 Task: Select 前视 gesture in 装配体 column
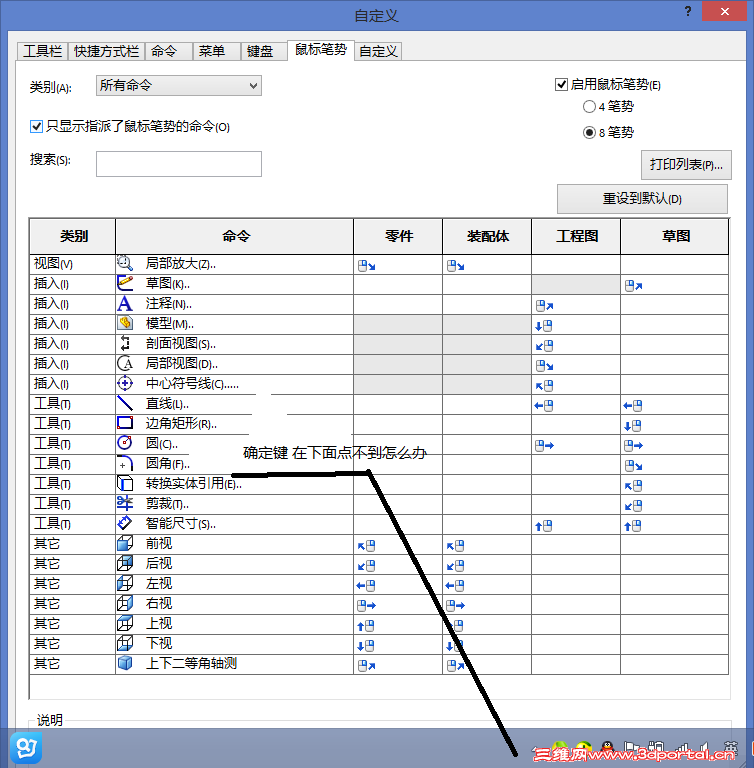point(455,546)
